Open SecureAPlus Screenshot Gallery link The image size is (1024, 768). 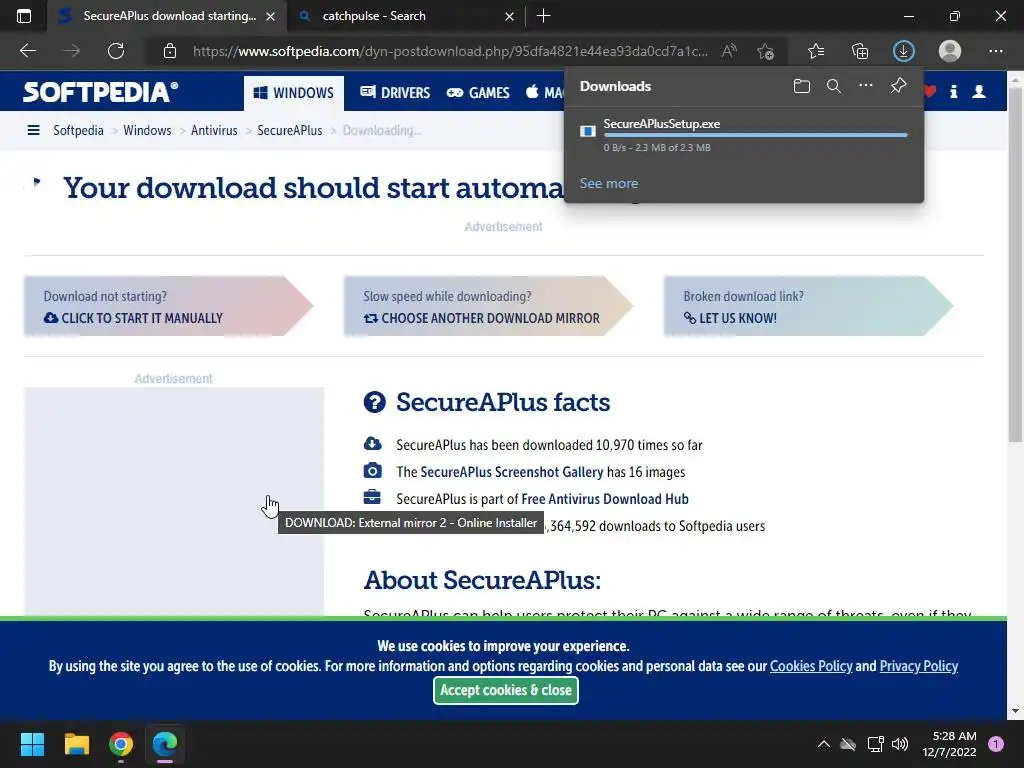coord(511,472)
